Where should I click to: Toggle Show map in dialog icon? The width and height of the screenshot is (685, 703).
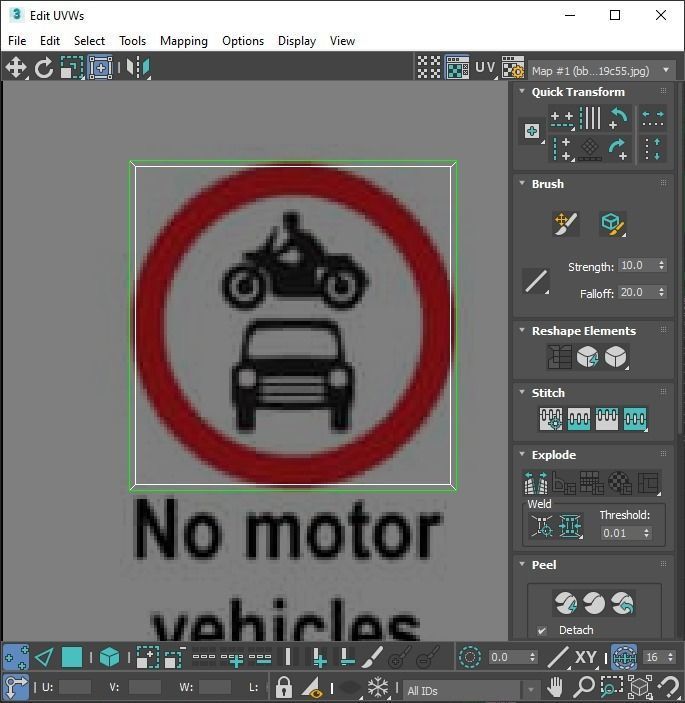coord(457,68)
